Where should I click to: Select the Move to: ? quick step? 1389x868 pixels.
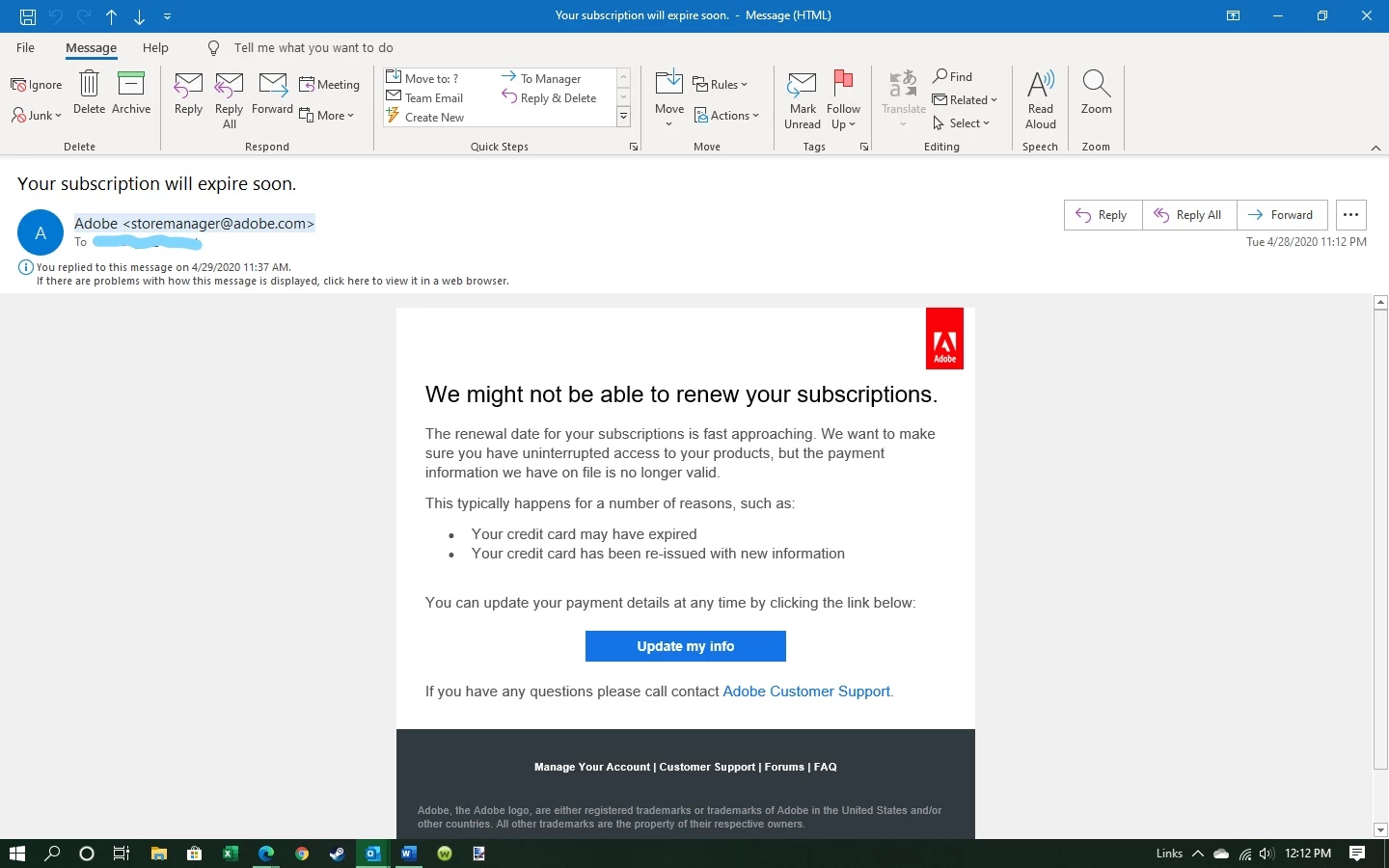click(x=422, y=78)
